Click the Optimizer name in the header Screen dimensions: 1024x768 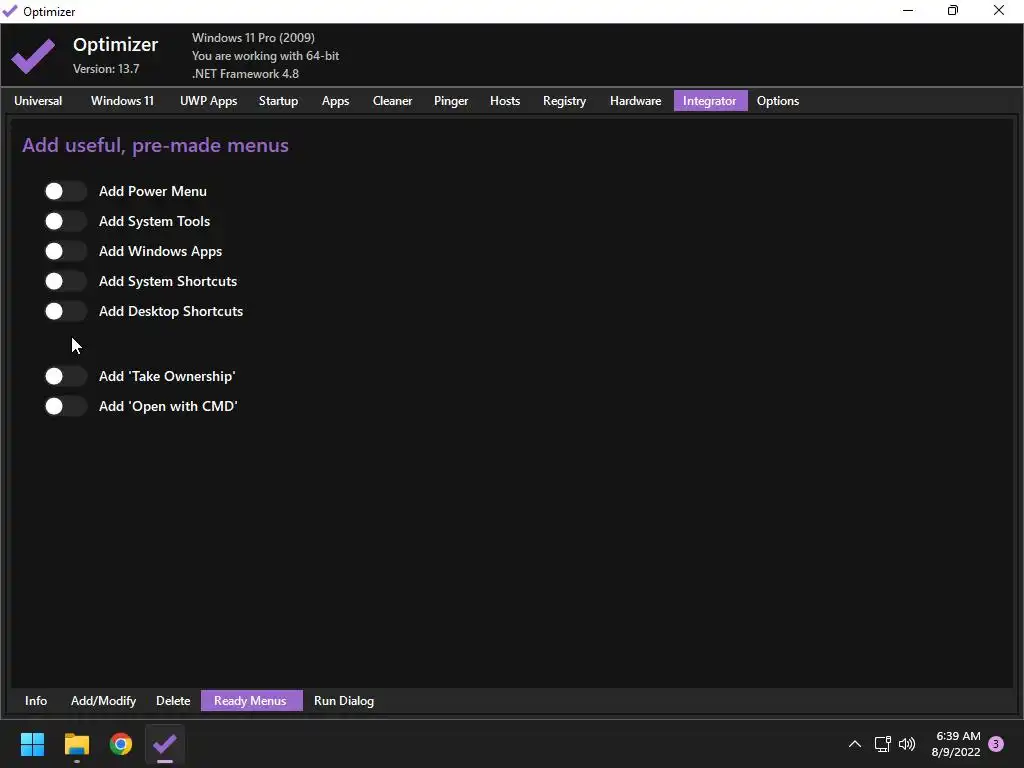(116, 44)
